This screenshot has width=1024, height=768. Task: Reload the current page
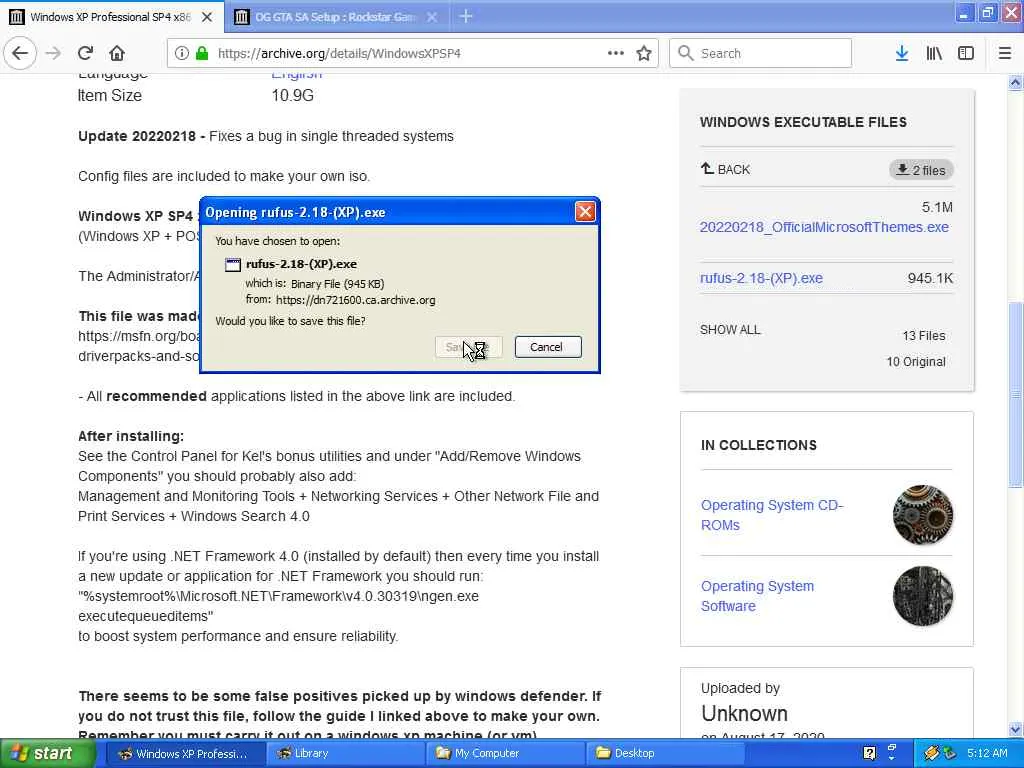point(85,53)
